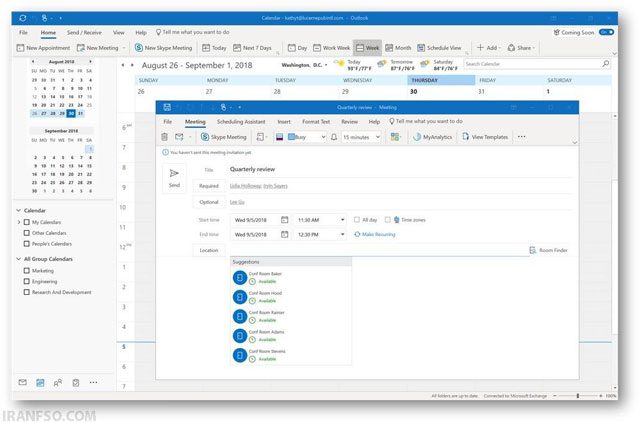The image size is (640, 422).
Task: Check the Marketing group calendar
Action: pos(27,271)
